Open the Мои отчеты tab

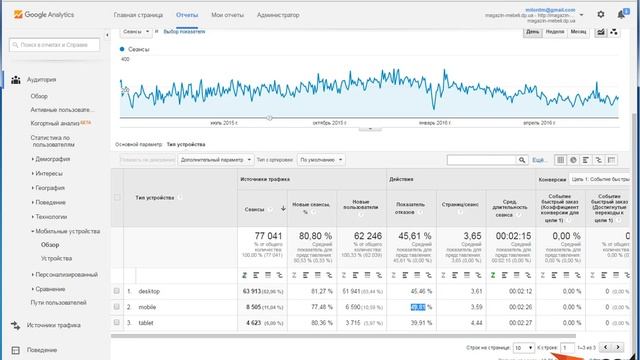coord(227,15)
